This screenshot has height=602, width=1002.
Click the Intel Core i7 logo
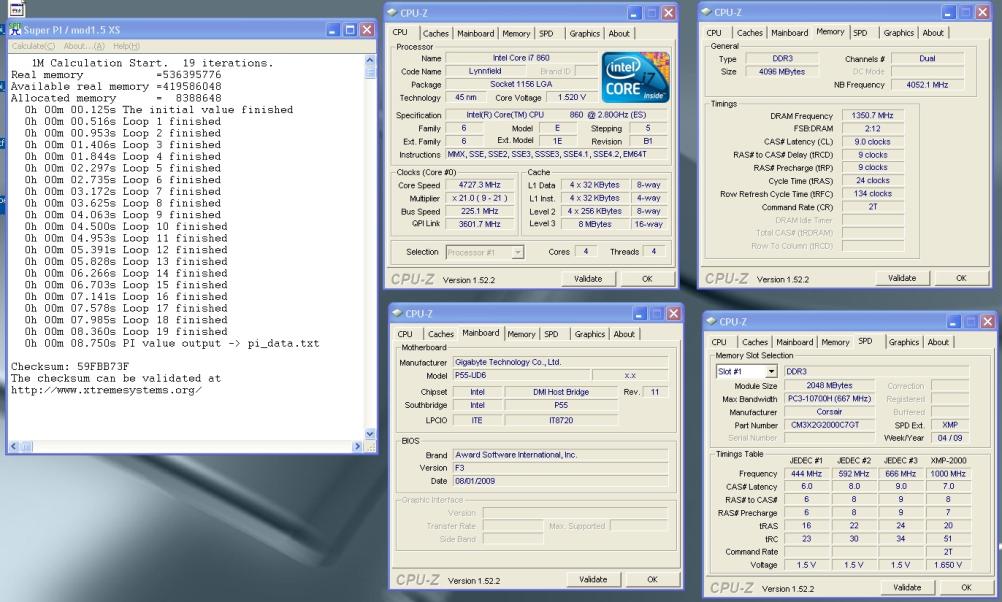[x=635, y=77]
